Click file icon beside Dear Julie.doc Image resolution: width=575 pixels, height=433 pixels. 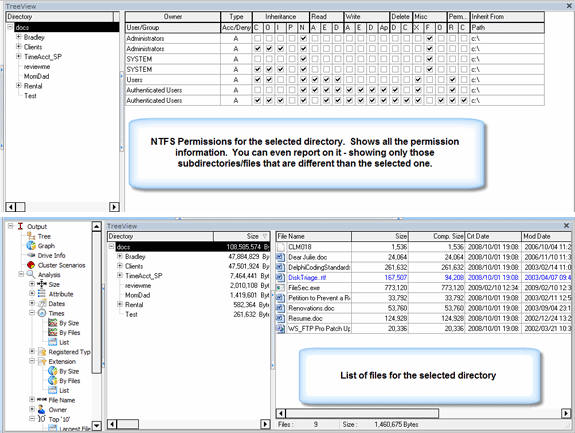281,257
